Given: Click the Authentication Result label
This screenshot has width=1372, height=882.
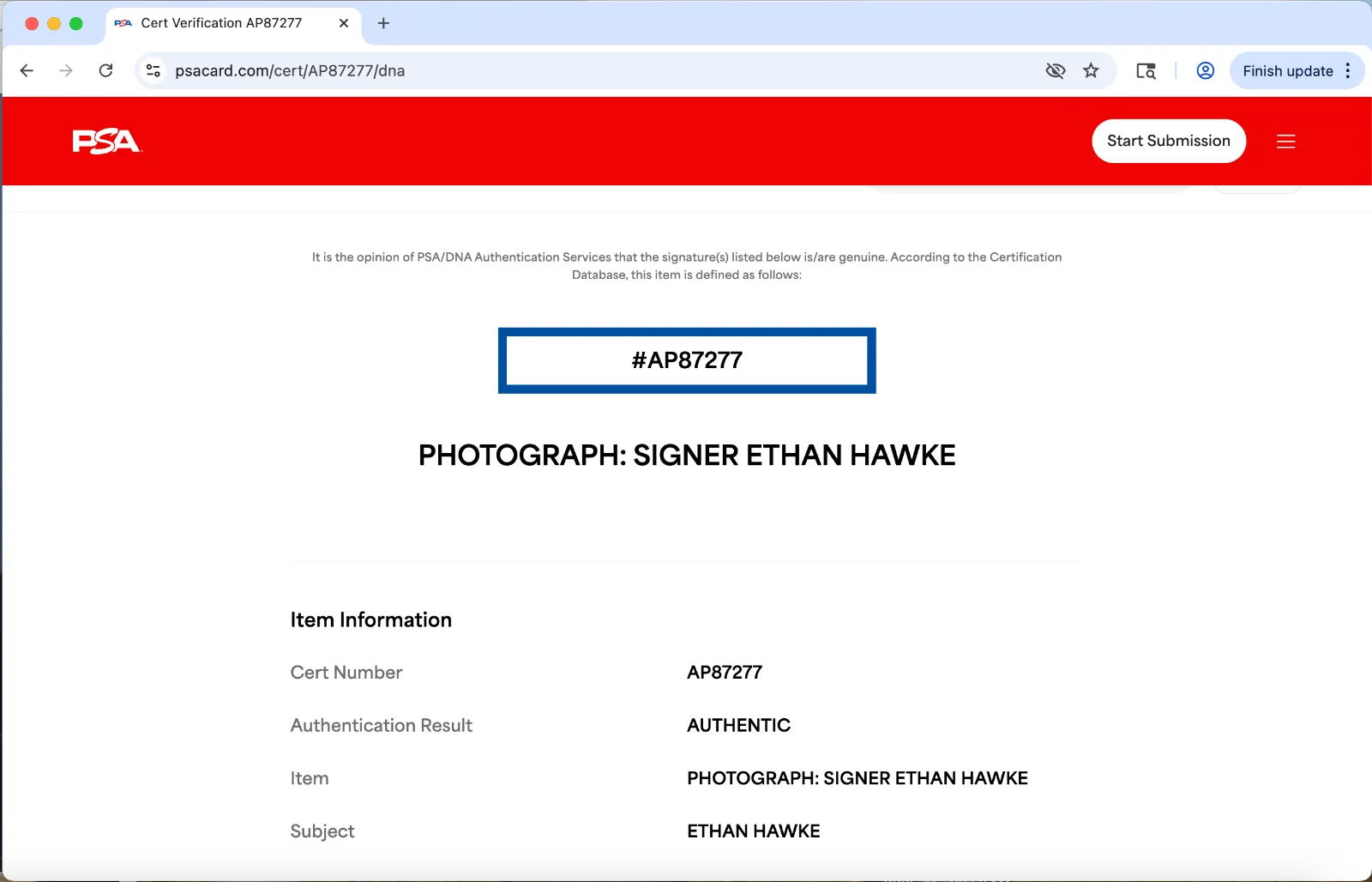Looking at the screenshot, I should (382, 726).
